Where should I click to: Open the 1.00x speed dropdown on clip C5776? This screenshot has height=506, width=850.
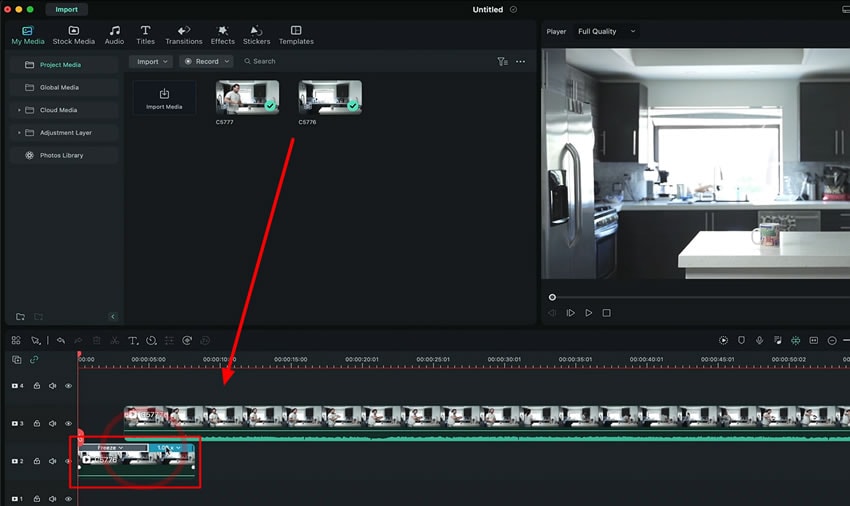click(169, 448)
